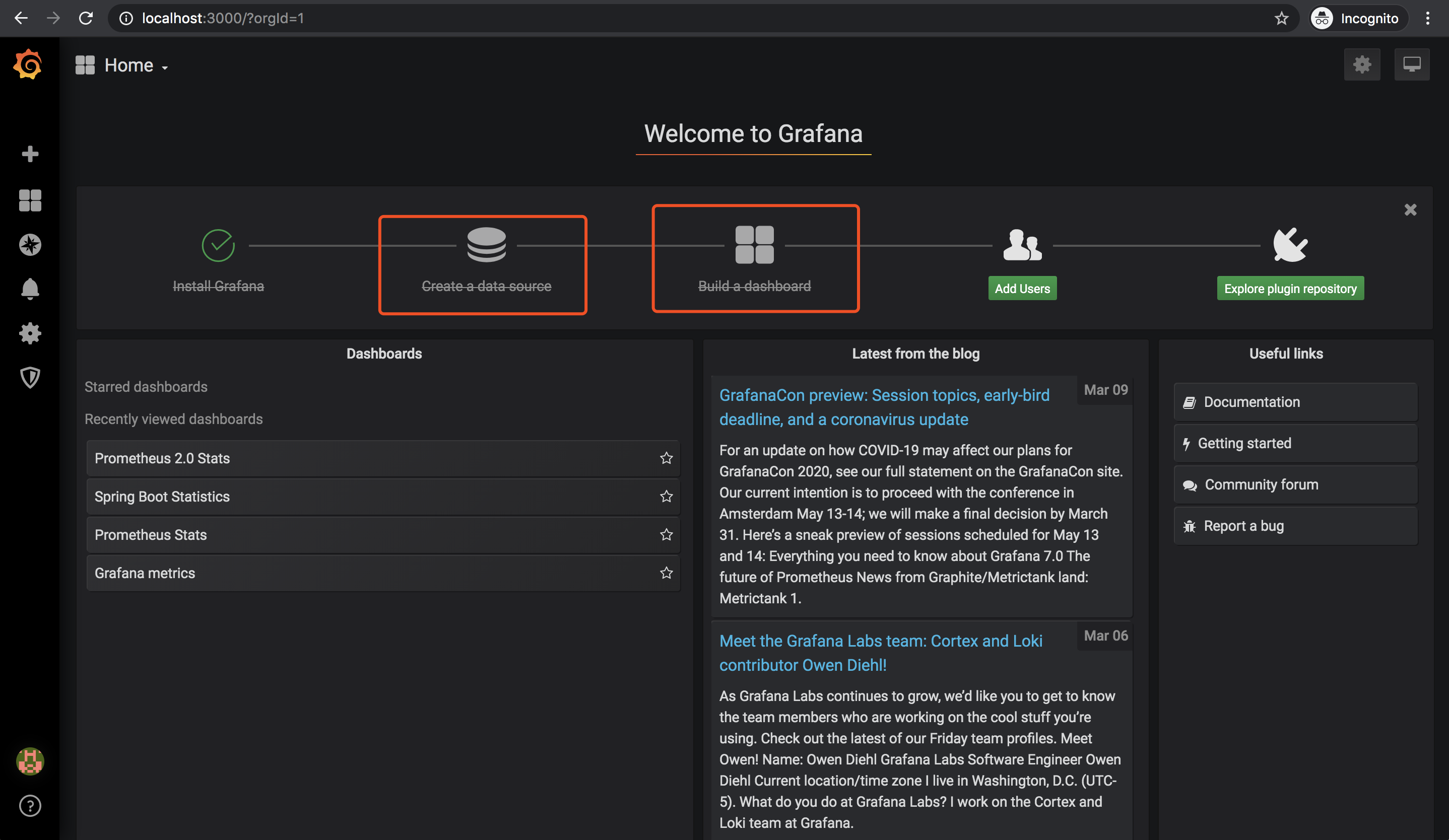
Task: Open the Create a data source step link
Action: click(x=487, y=286)
